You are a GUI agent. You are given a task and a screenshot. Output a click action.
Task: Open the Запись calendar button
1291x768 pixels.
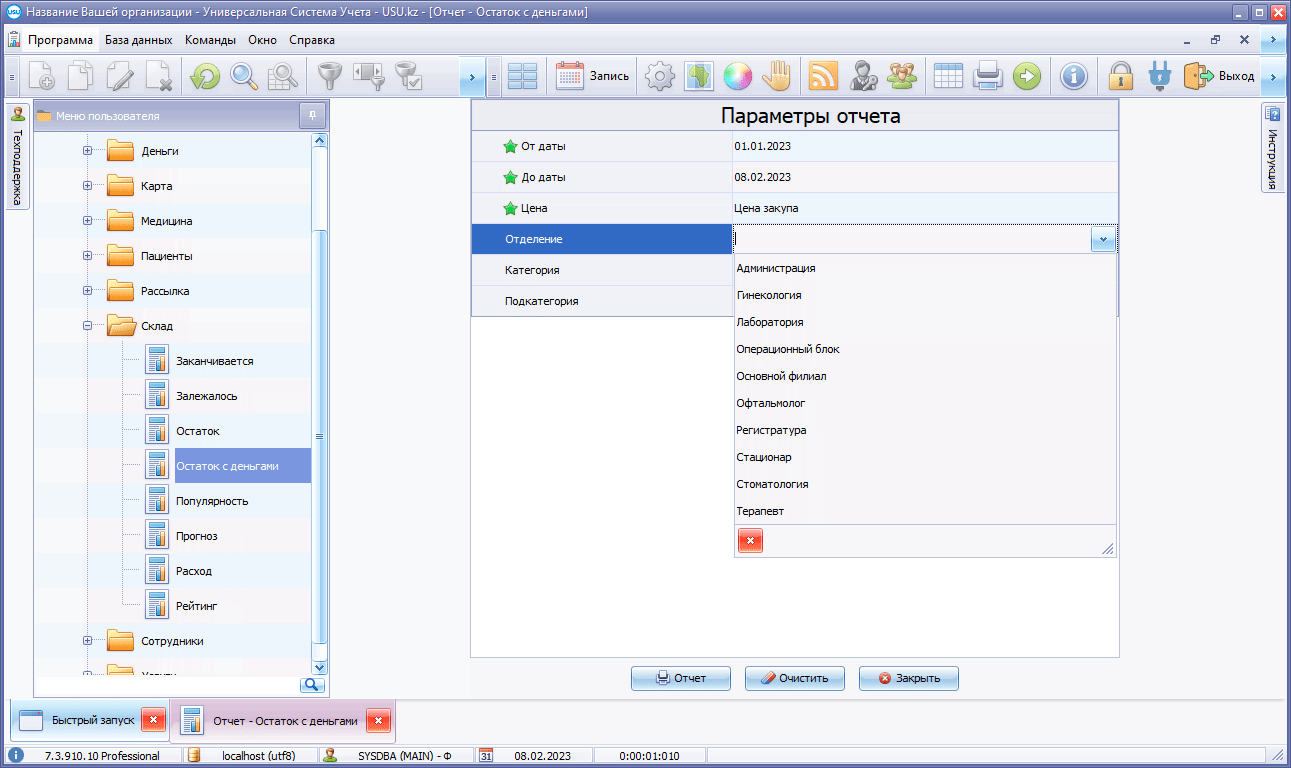pyautogui.click(x=593, y=76)
